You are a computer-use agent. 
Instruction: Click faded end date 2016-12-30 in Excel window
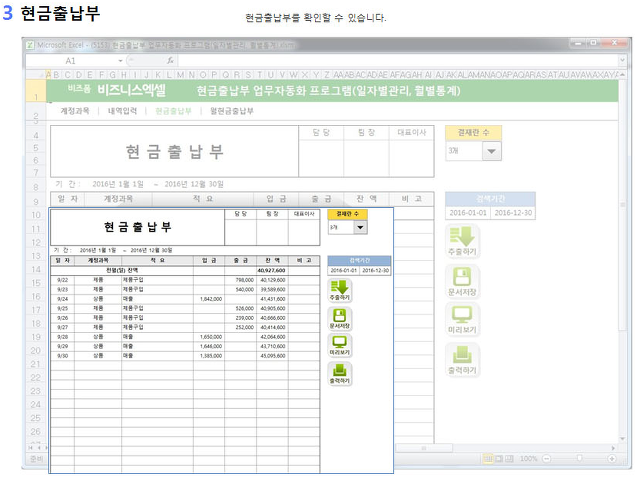[513, 213]
